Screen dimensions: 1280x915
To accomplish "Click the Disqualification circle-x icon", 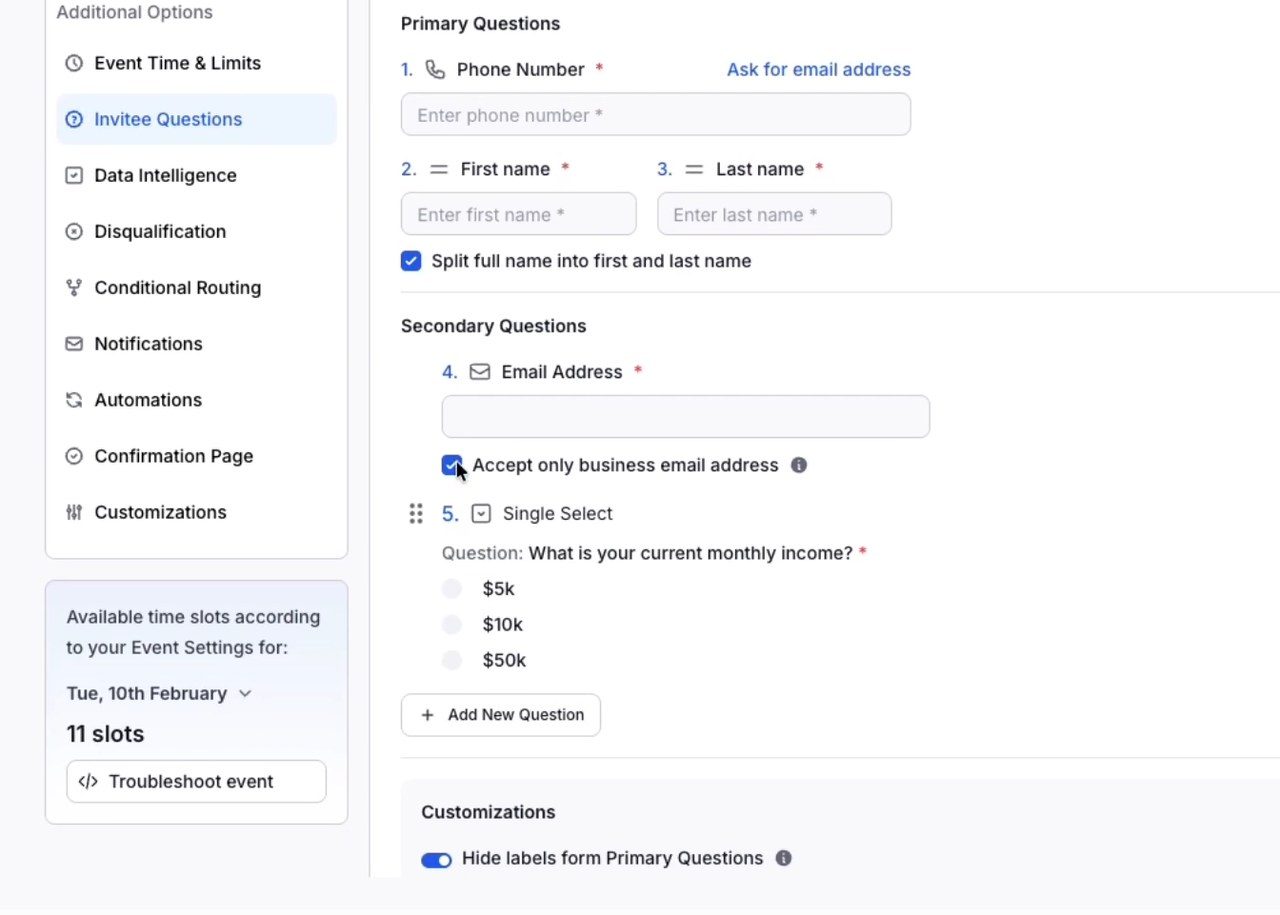I will click(x=74, y=231).
